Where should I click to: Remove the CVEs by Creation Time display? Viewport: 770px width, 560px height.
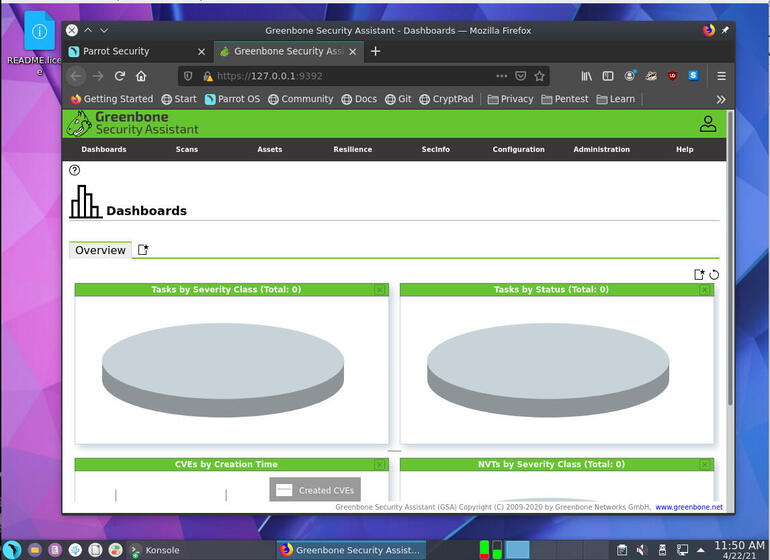pyautogui.click(x=380, y=465)
